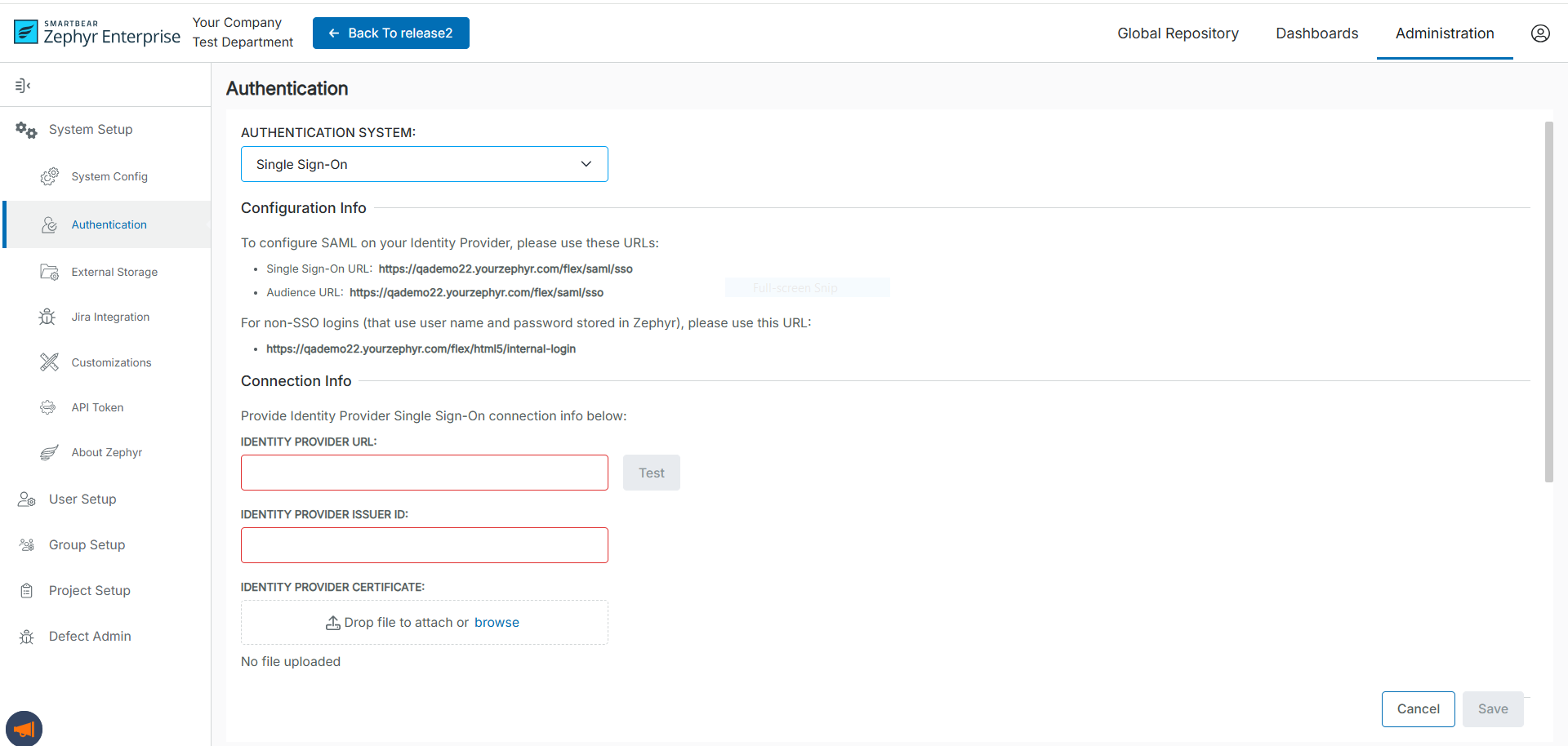Switch to the Dashboards tab

pos(1316,33)
